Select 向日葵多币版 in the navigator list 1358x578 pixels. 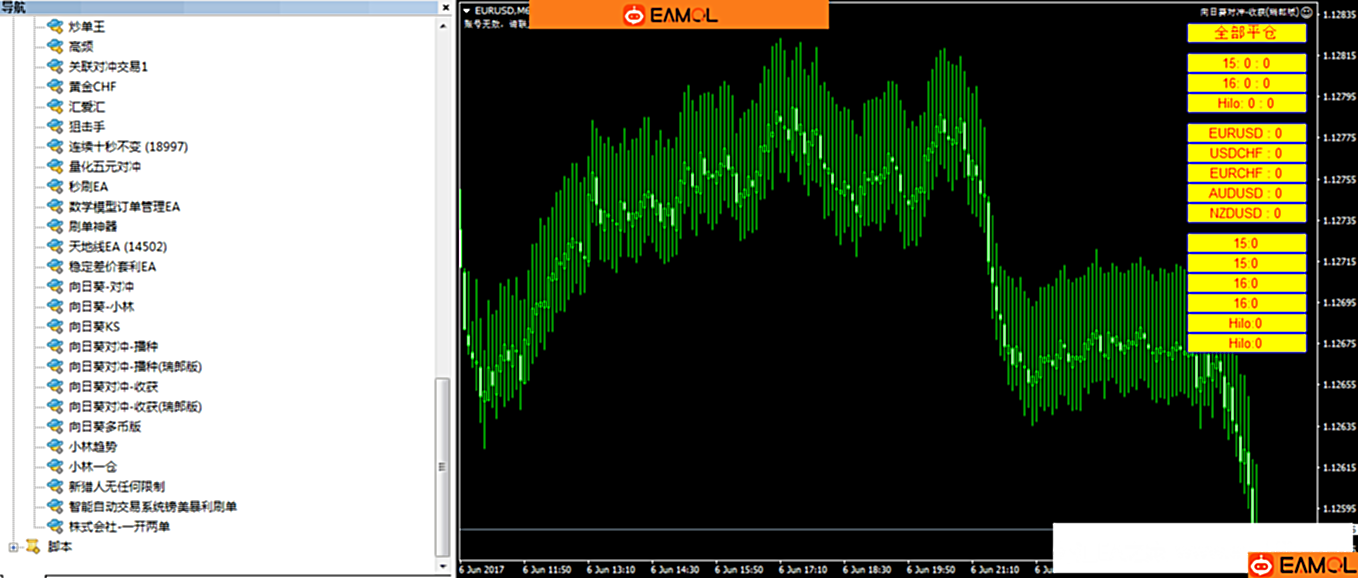(x=104, y=427)
